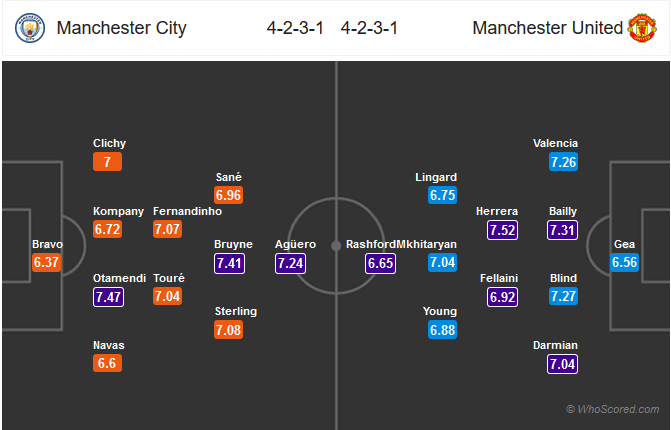The width and height of the screenshot is (671, 430).
Task: Open the Manchester City team name
Action: point(121,28)
